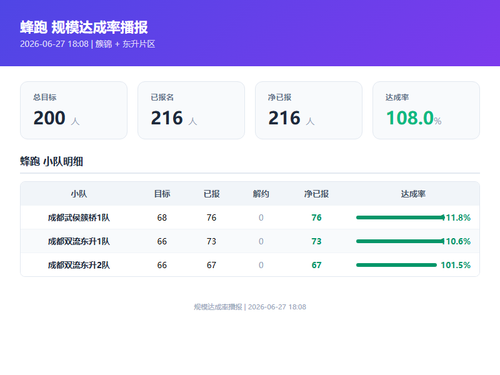Click target 66 in 东升2队 row
This screenshot has width=500, height=375.
(162, 265)
